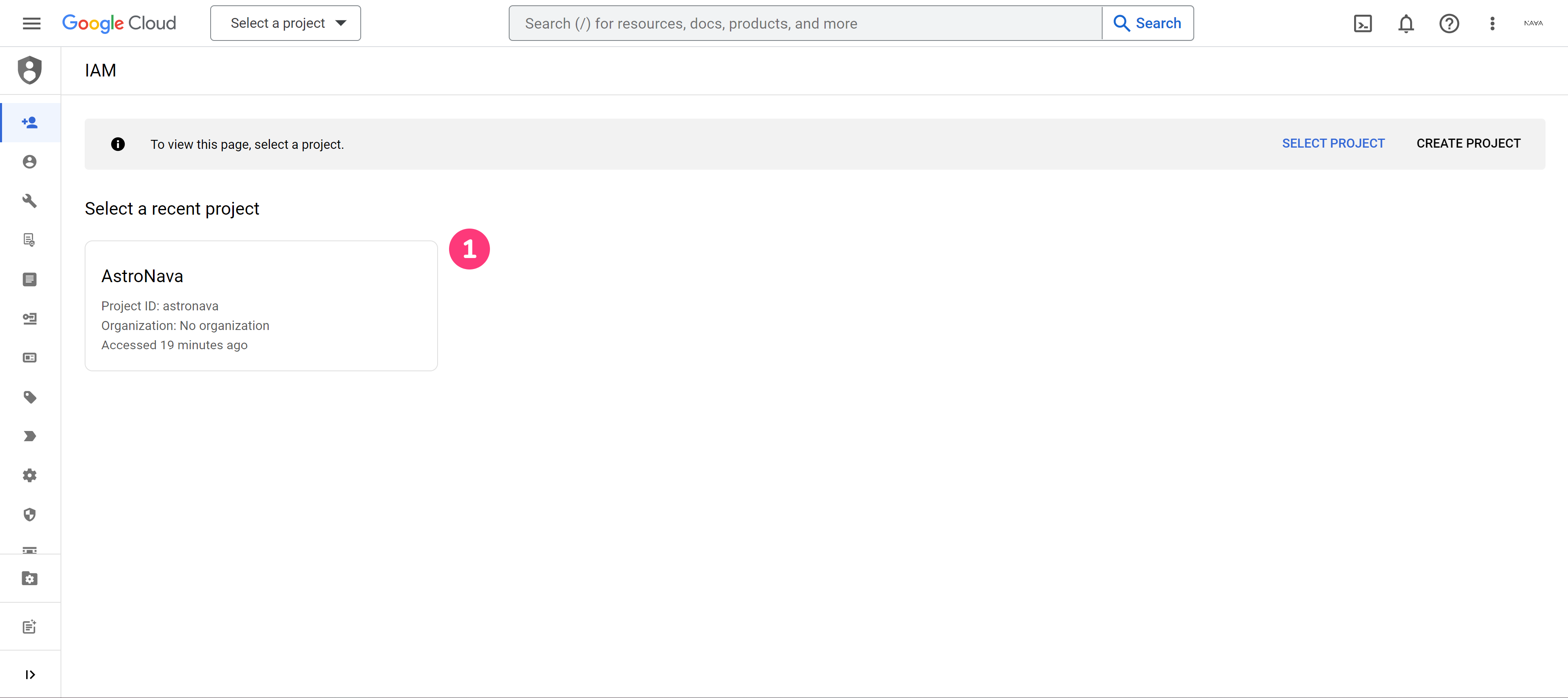
Task: Click the Google Cloud logo
Action: pos(119,23)
